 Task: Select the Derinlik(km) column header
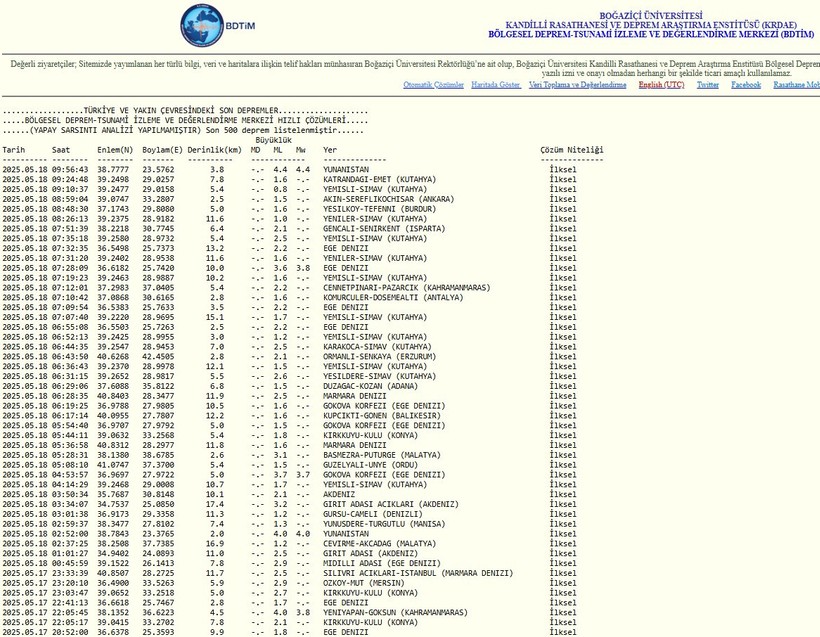tap(214, 150)
